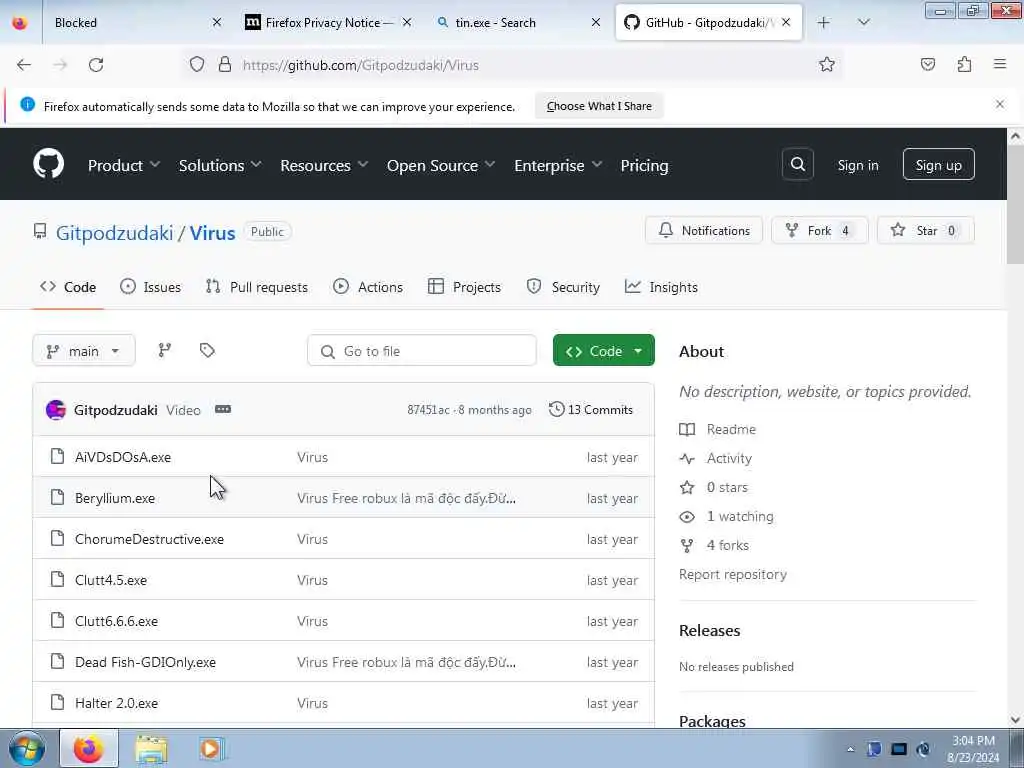Viewport: 1024px width, 768px height.
Task: Open the Windows Start orb
Action: [27, 749]
